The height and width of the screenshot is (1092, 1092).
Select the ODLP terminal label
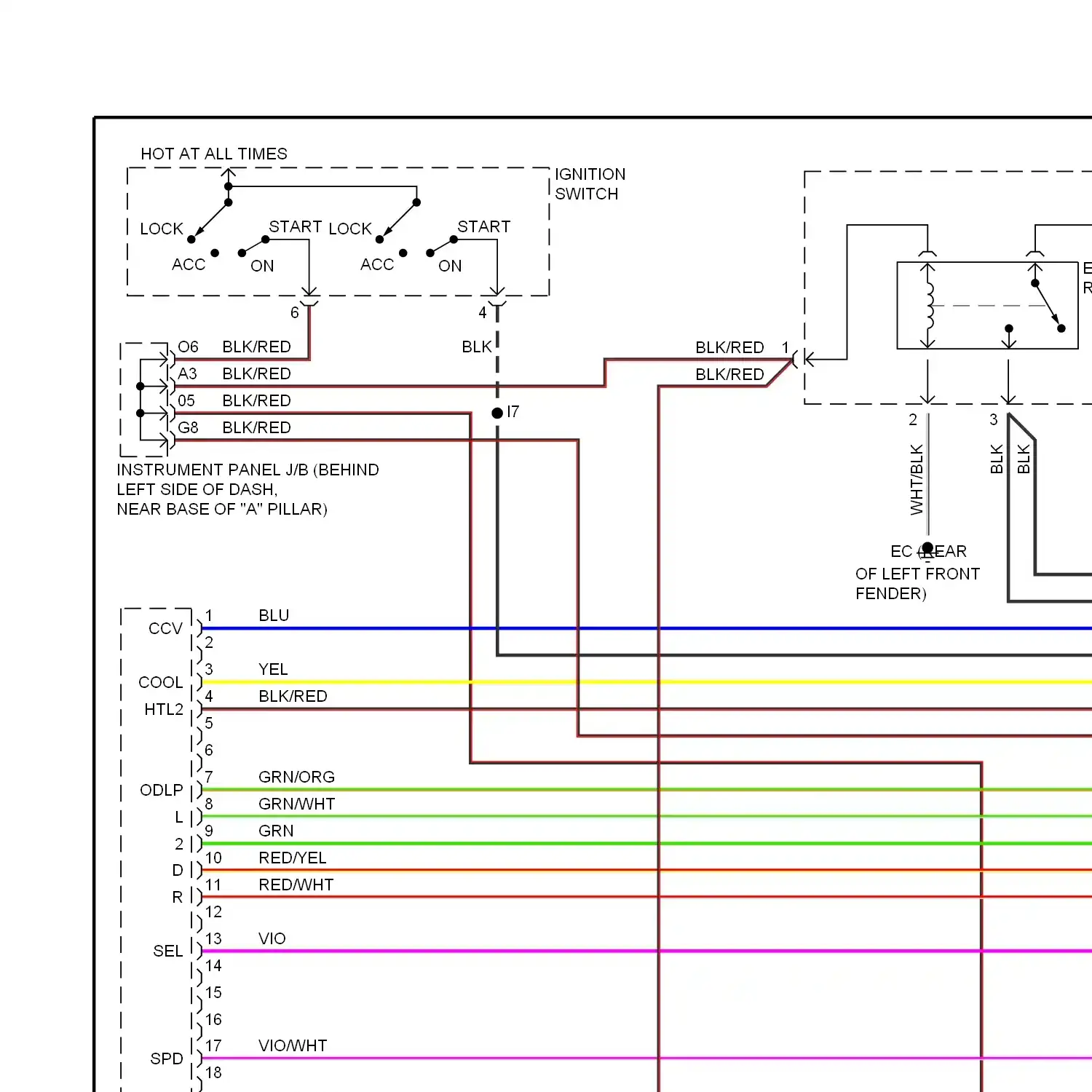point(162,790)
